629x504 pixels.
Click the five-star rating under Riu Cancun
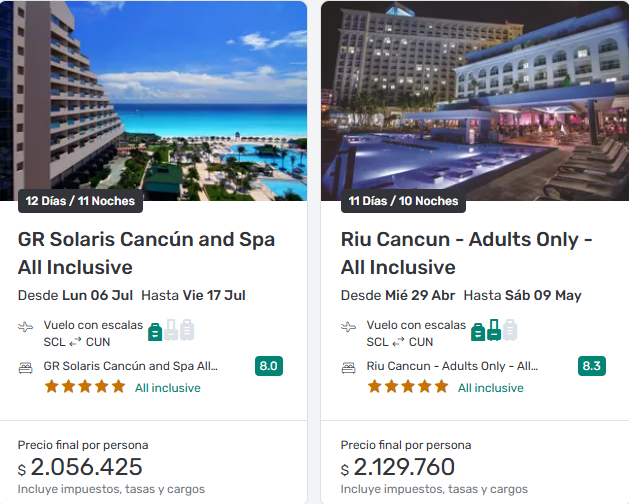tap(408, 387)
